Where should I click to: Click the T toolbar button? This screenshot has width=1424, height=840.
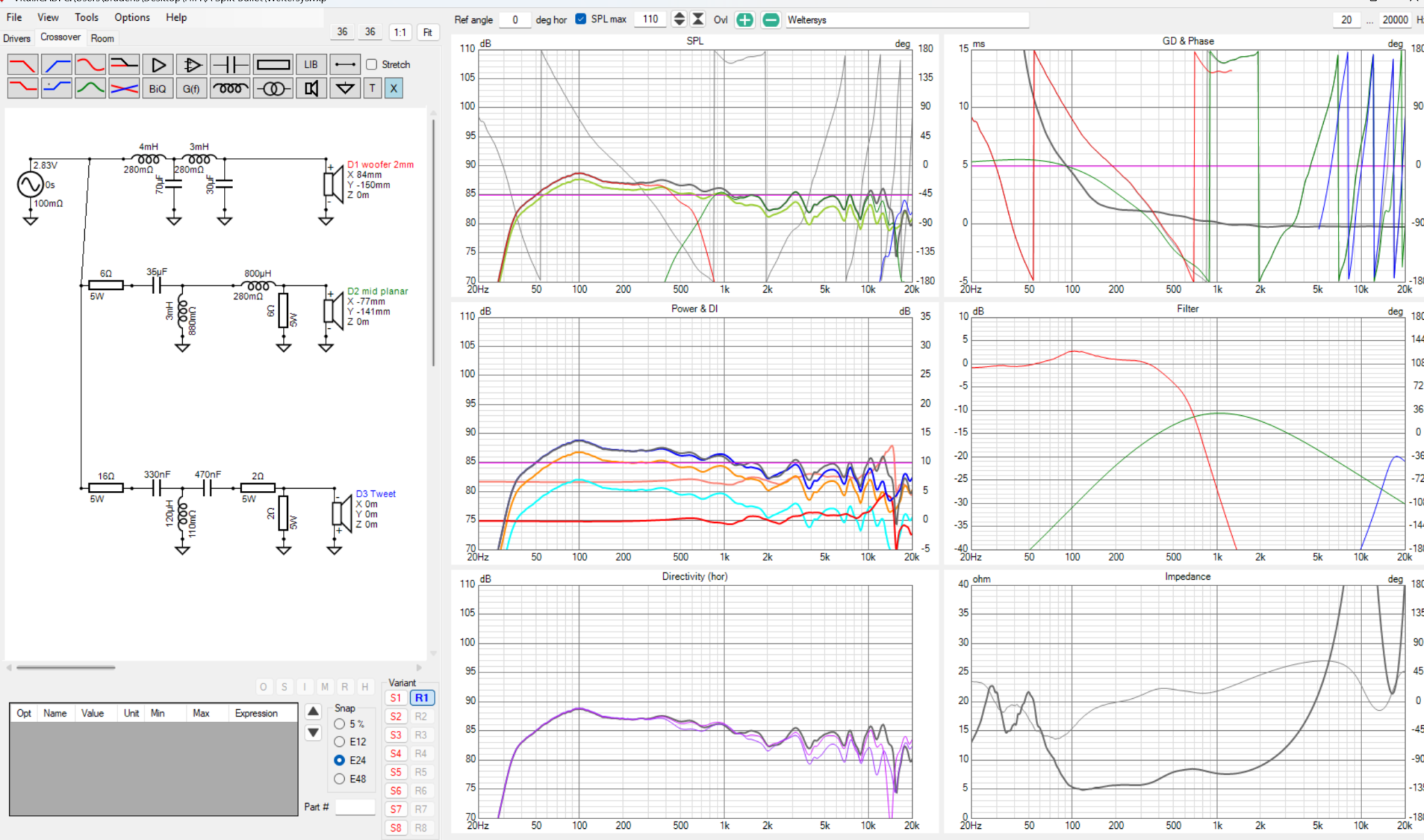(373, 88)
